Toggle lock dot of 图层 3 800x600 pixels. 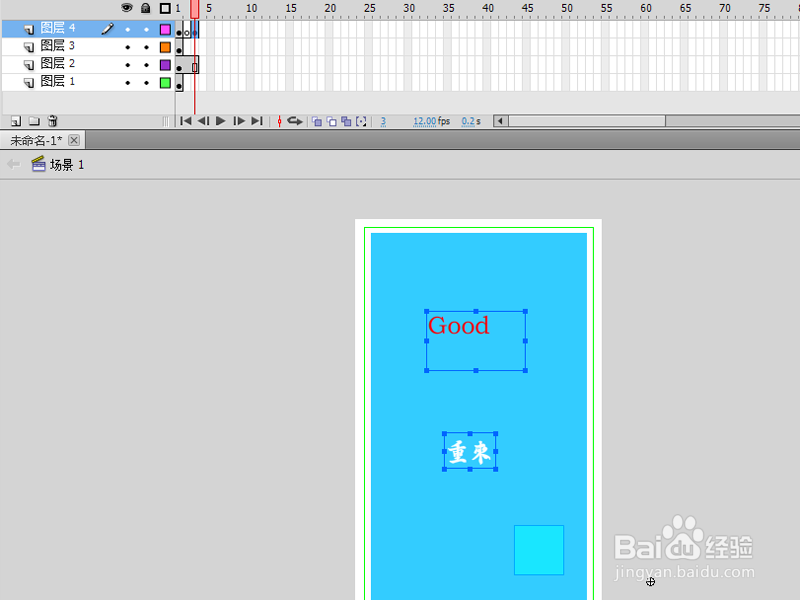146,47
